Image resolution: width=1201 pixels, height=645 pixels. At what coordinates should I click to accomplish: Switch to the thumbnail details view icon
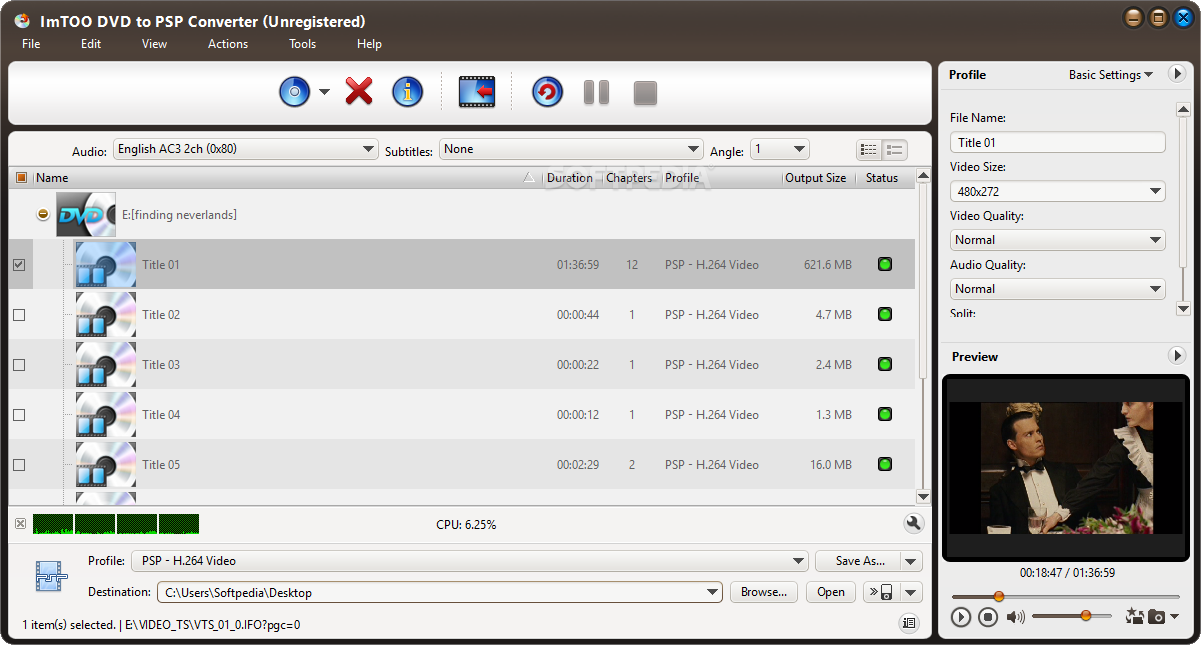click(x=894, y=150)
